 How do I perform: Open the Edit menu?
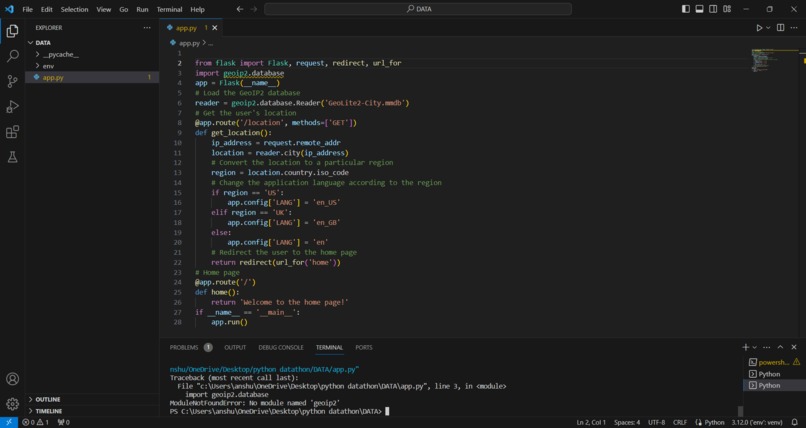[x=47, y=9]
